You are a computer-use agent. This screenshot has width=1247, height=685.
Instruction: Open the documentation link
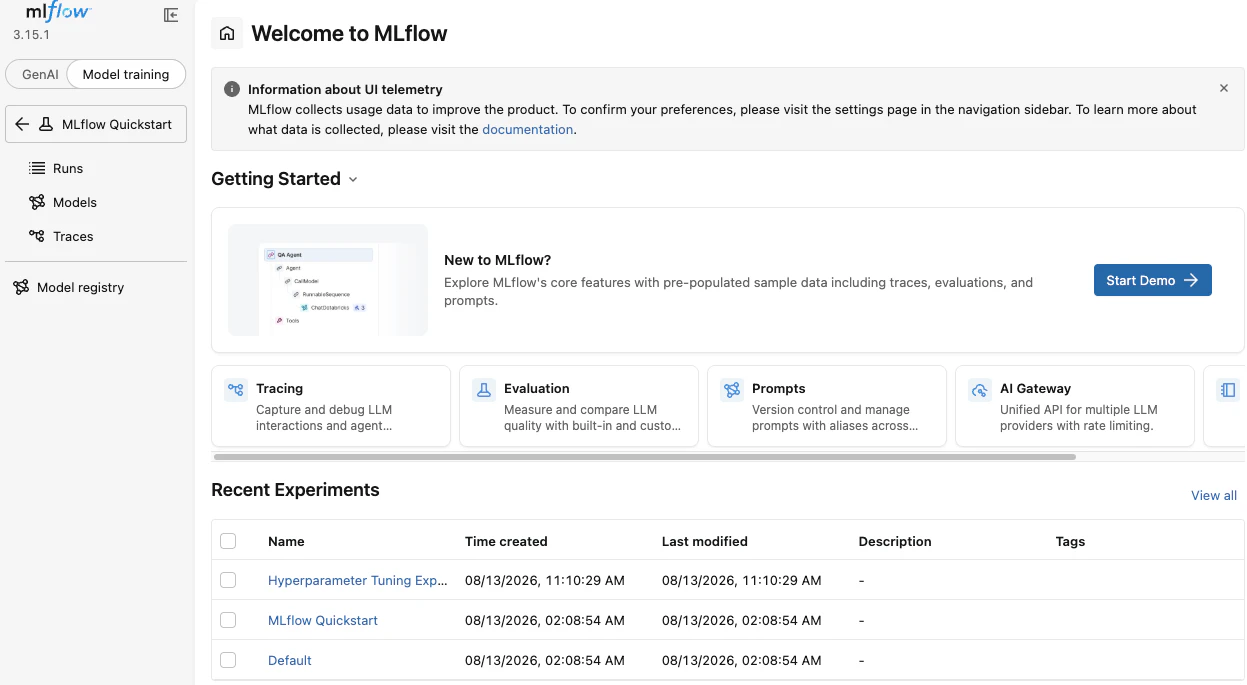click(x=528, y=129)
